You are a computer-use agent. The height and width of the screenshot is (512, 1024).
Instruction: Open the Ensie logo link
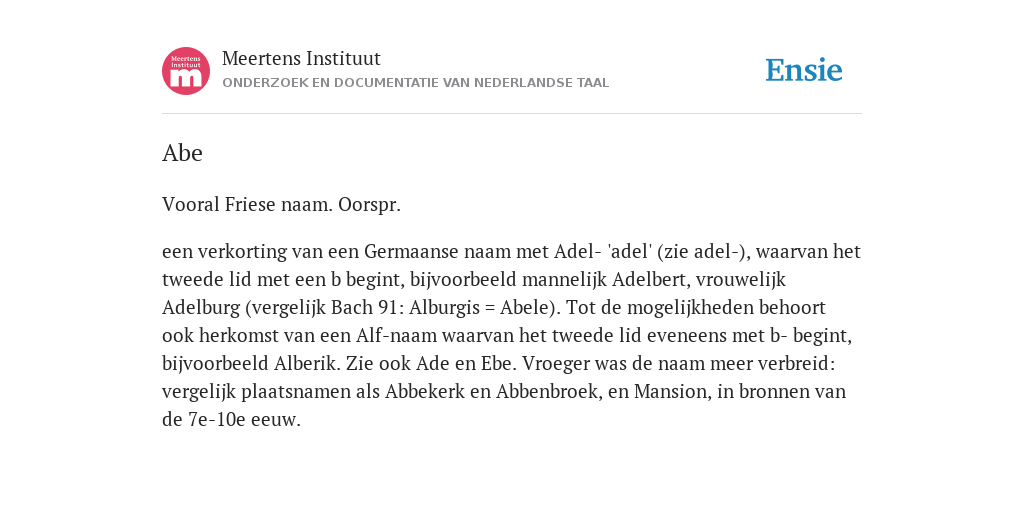(804, 71)
